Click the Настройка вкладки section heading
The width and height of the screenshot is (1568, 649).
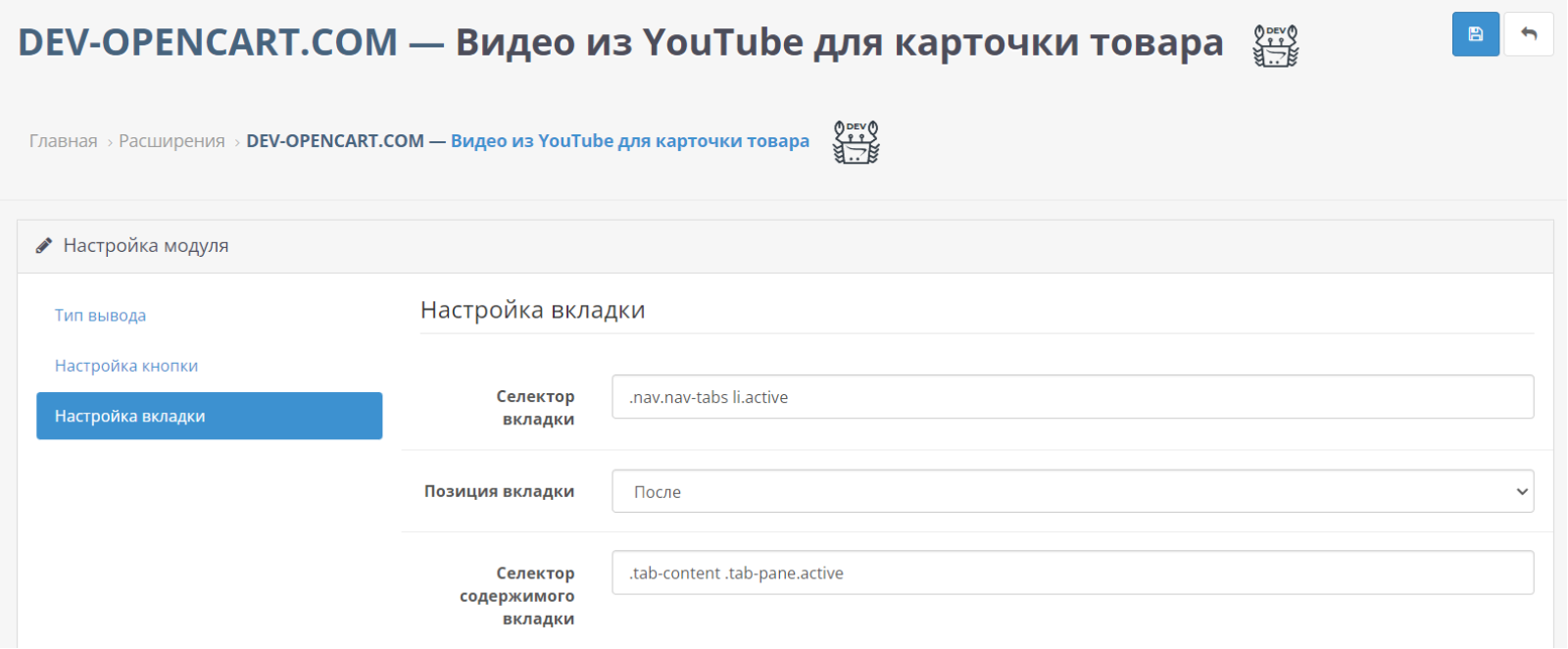click(x=533, y=310)
